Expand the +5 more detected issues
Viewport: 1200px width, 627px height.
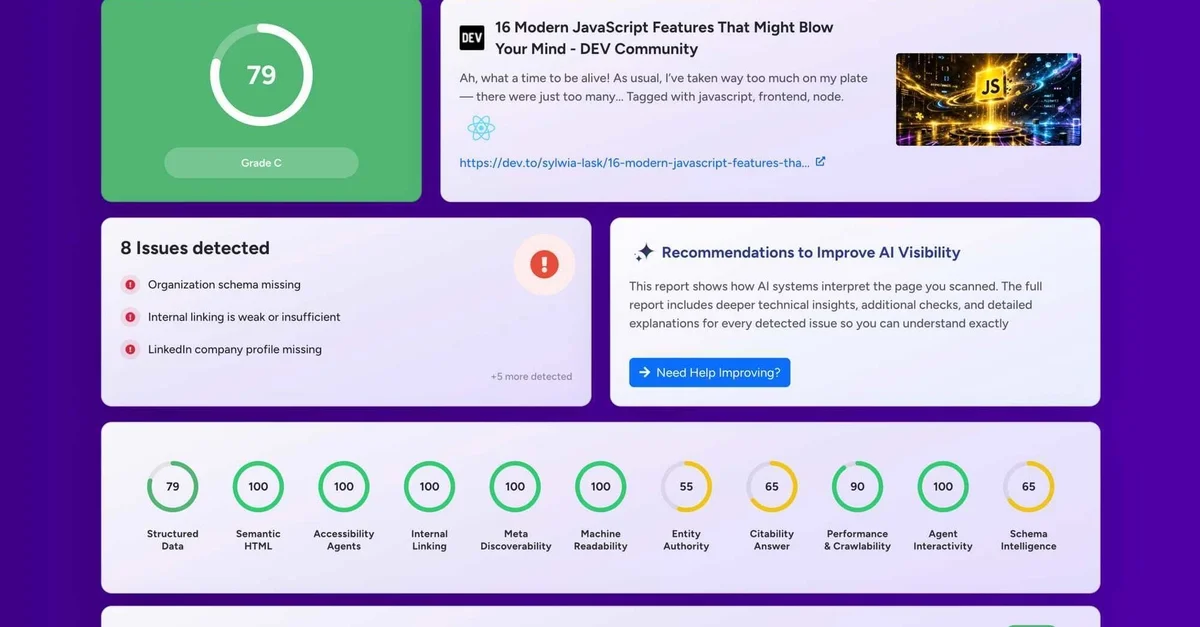click(x=531, y=377)
